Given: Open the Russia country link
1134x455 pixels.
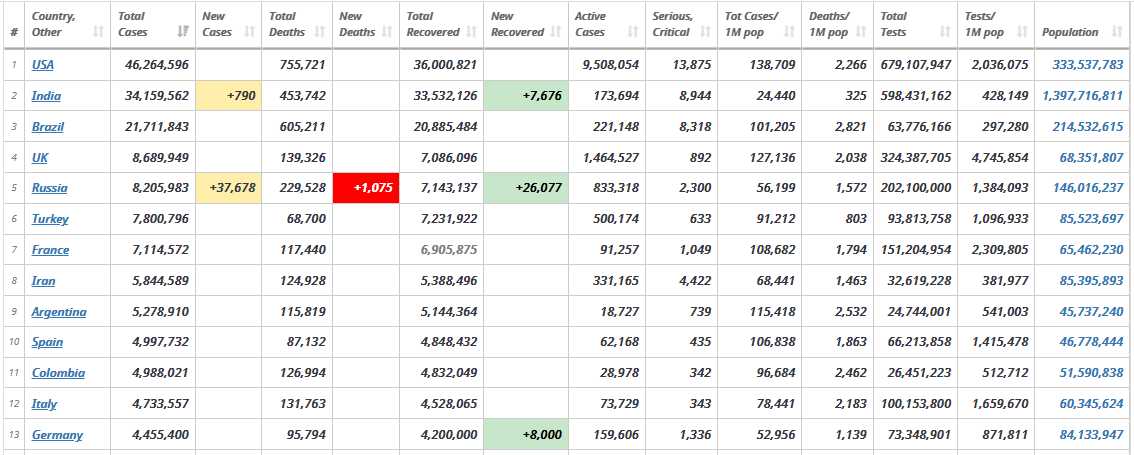Looking at the screenshot, I should [50, 188].
